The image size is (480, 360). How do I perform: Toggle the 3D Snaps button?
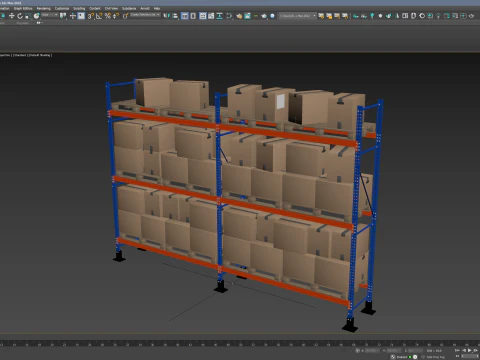(x=91, y=16)
